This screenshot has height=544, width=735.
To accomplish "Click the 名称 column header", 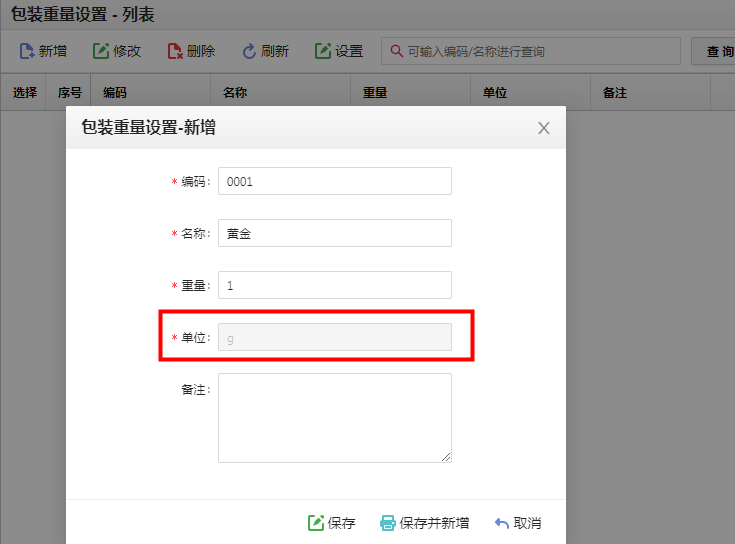I will [x=235, y=92].
